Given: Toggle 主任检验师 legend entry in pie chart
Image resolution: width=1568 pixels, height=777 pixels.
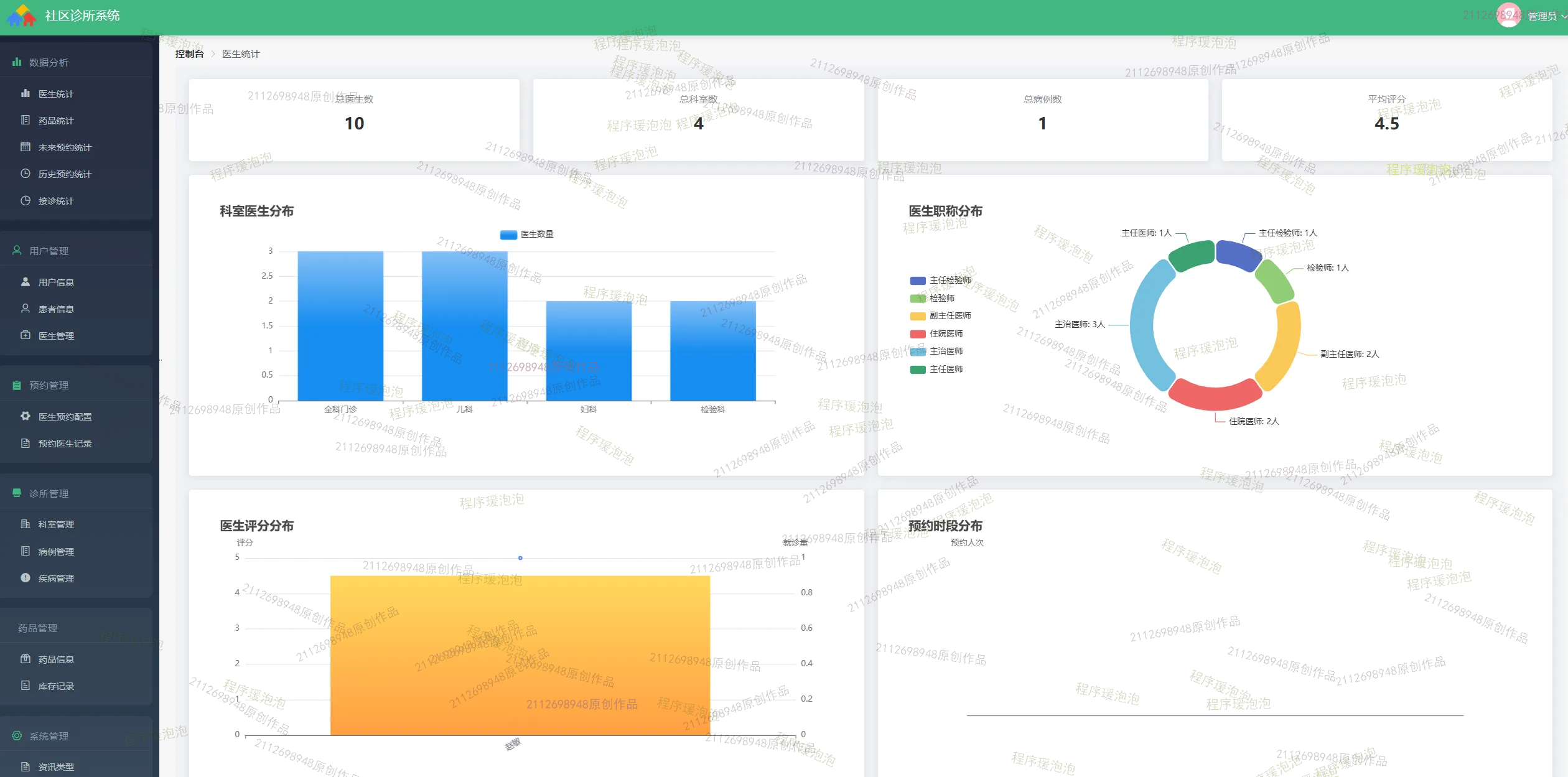Looking at the screenshot, I should tap(950, 281).
